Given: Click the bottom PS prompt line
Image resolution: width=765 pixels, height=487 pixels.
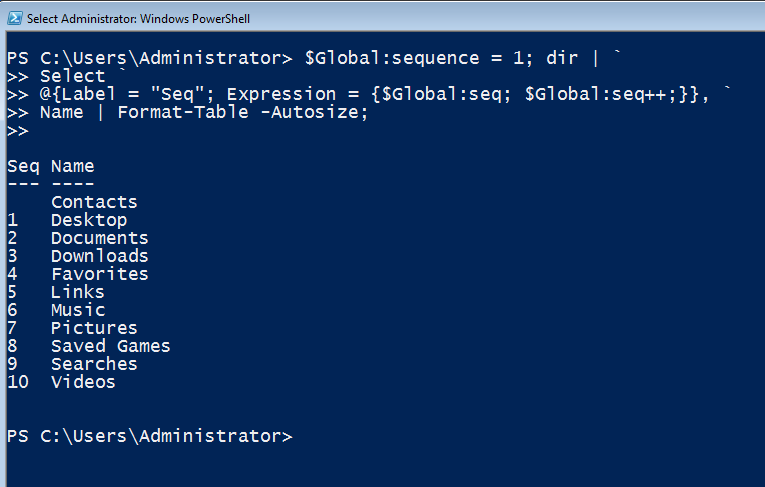Looking at the screenshot, I should point(150,436).
